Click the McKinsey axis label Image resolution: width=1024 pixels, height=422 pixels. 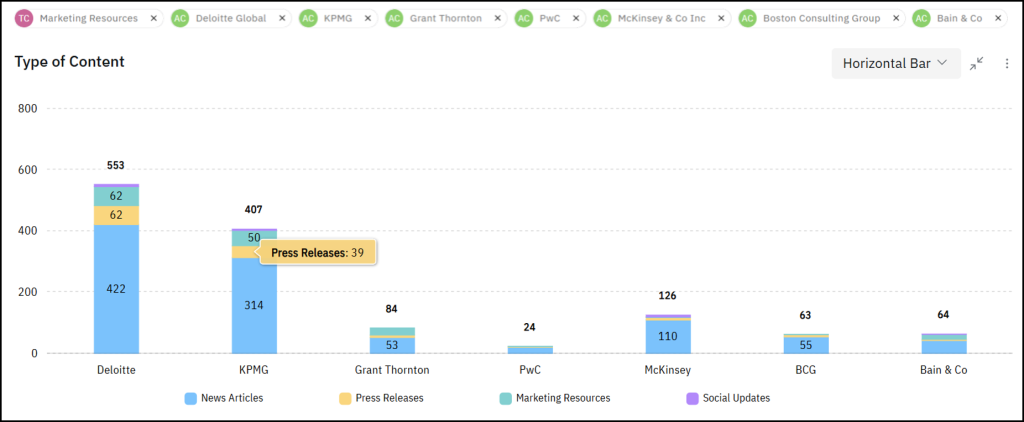pyautogui.click(x=668, y=370)
